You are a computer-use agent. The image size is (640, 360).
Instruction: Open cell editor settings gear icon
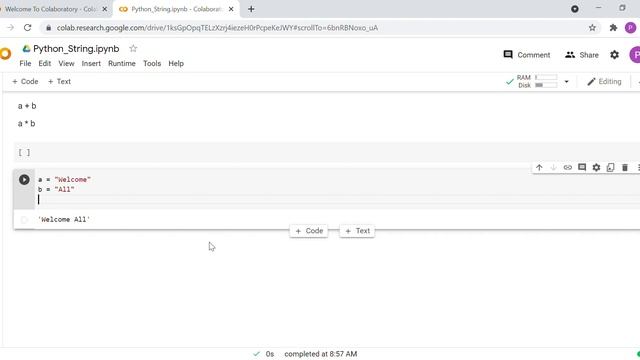click(x=596, y=167)
